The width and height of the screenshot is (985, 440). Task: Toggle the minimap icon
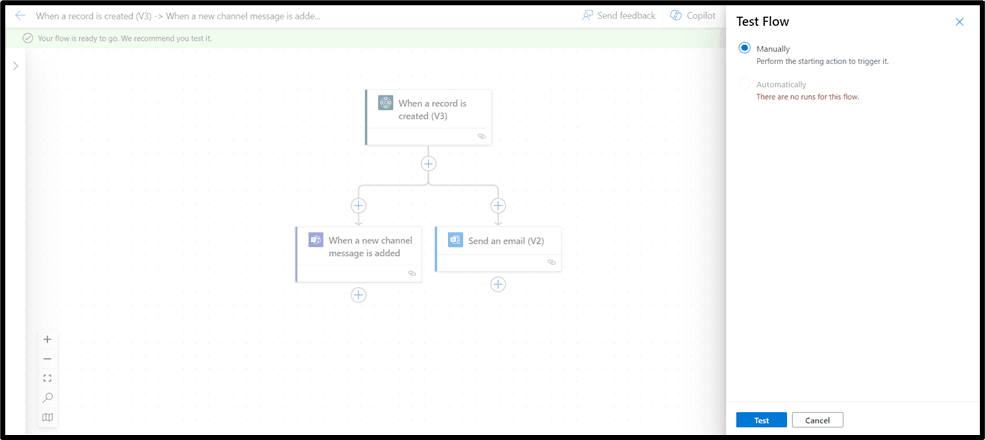(x=47, y=417)
